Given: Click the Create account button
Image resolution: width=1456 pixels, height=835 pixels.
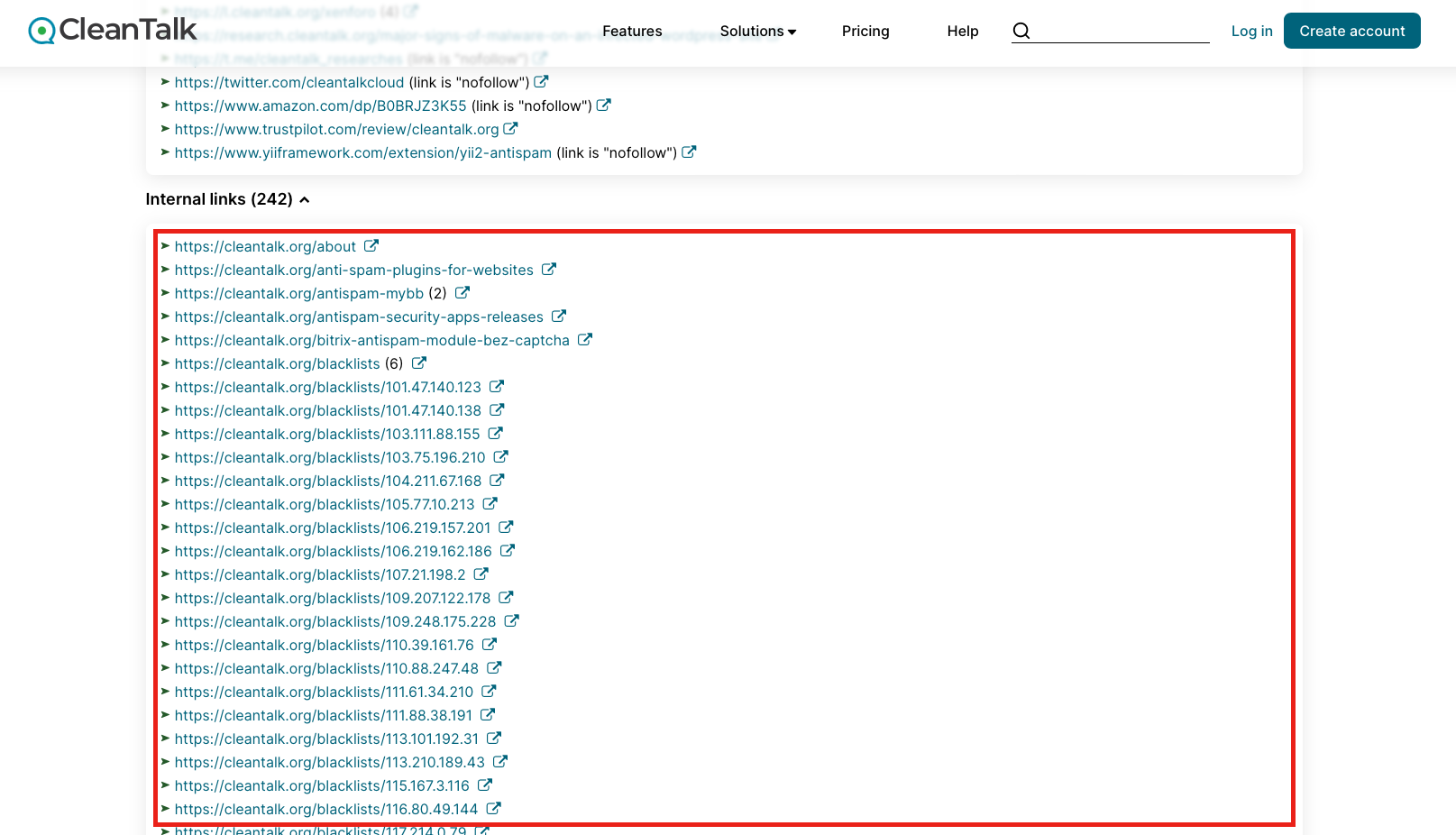Looking at the screenshot, I should [1351, 30].
